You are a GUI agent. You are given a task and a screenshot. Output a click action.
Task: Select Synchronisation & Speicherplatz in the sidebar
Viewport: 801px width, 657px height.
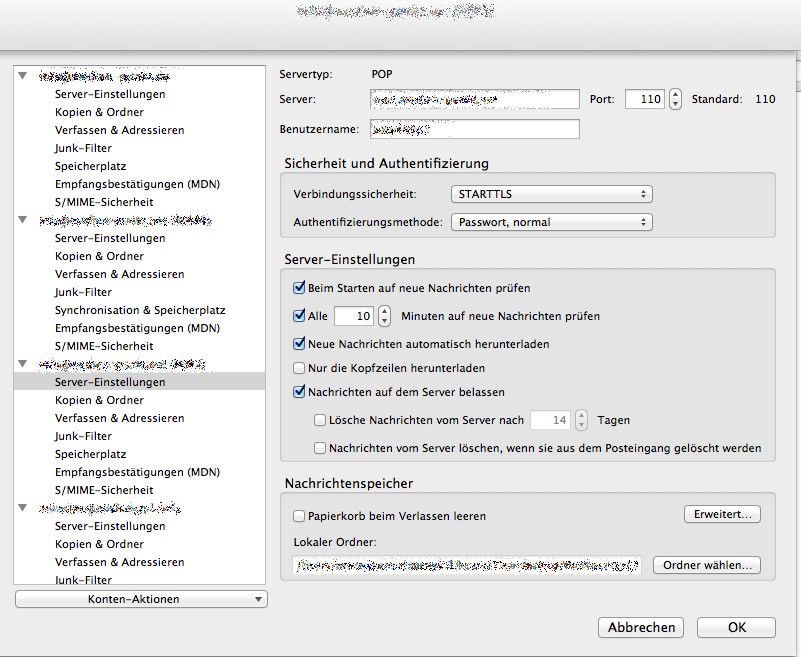tap(140, 310)
